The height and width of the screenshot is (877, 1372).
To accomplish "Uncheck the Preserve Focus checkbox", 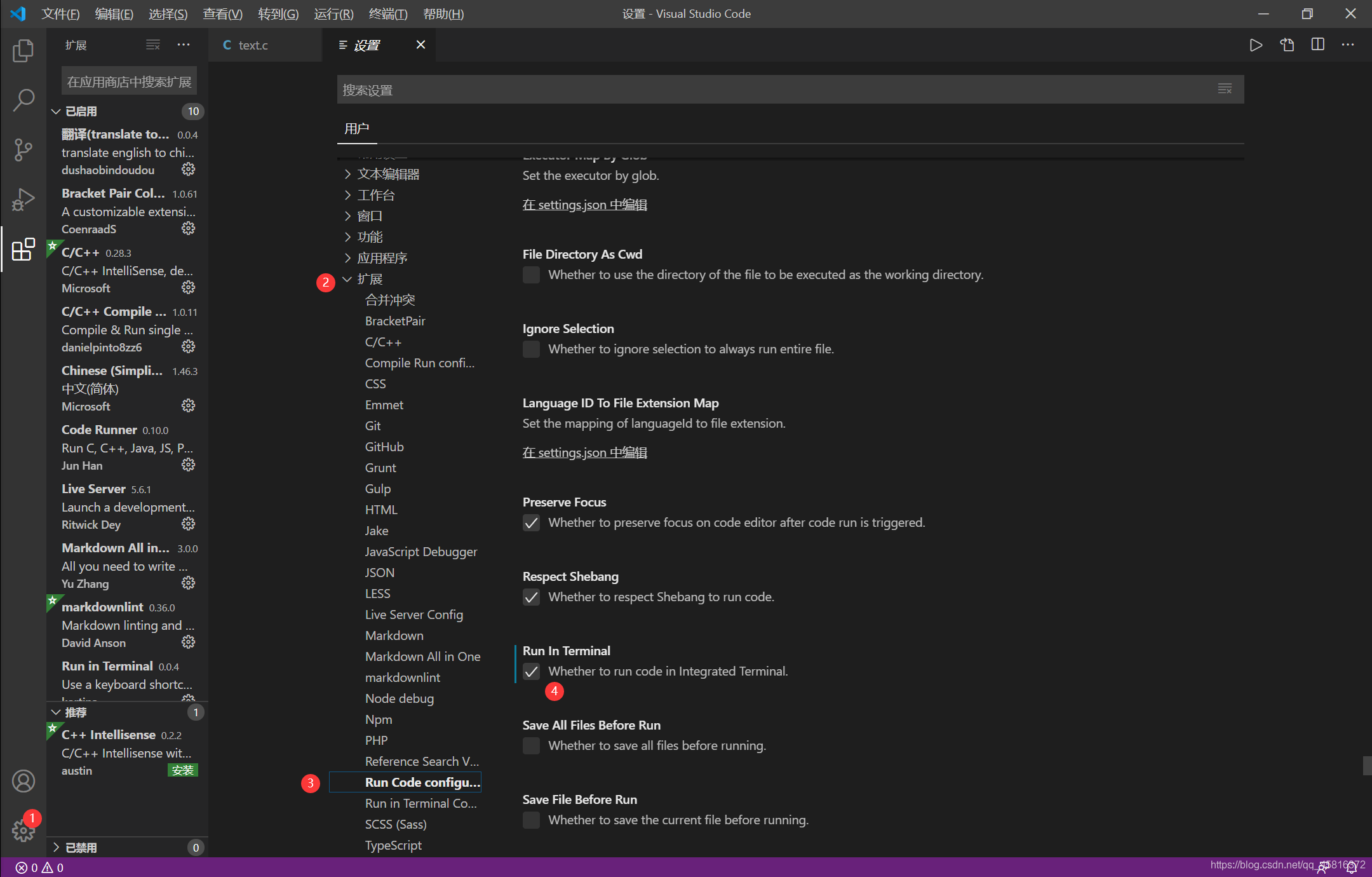I will click(x=531, y=522).
